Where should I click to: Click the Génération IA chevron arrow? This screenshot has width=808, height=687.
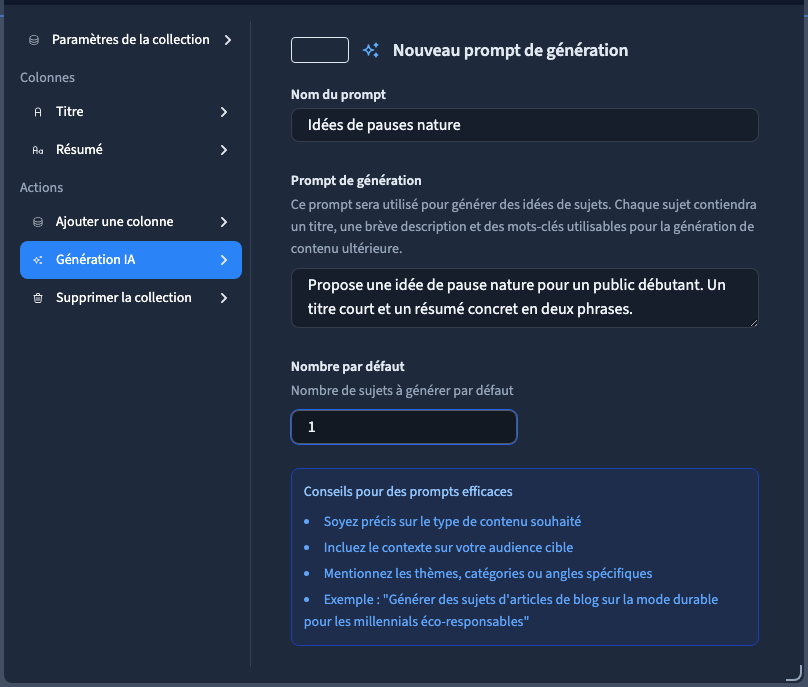tap(224, 260)
